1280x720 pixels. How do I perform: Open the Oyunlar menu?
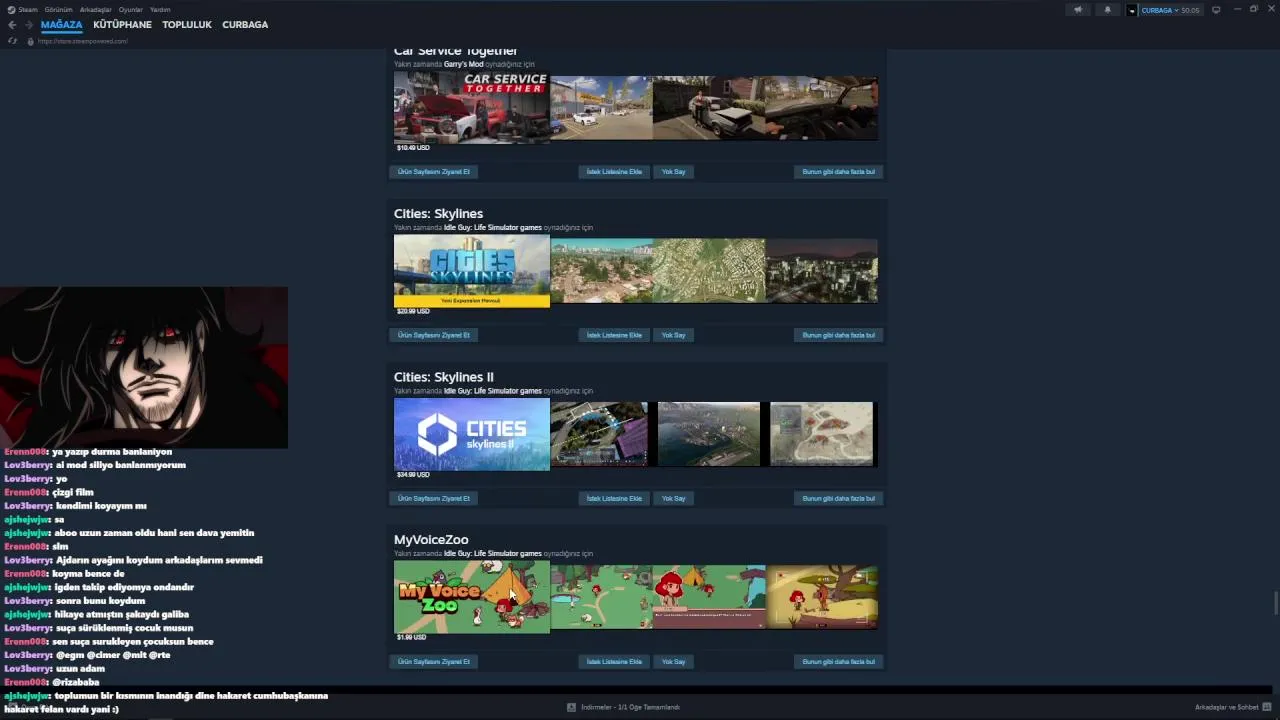pos(131,10)
